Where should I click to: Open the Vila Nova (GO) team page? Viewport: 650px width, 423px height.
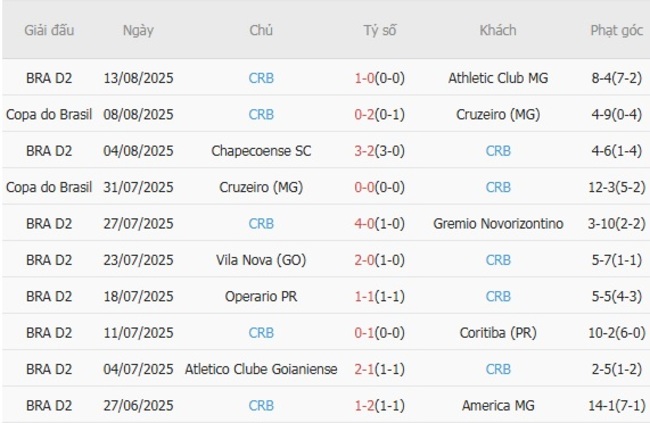(x=261, y=260)
